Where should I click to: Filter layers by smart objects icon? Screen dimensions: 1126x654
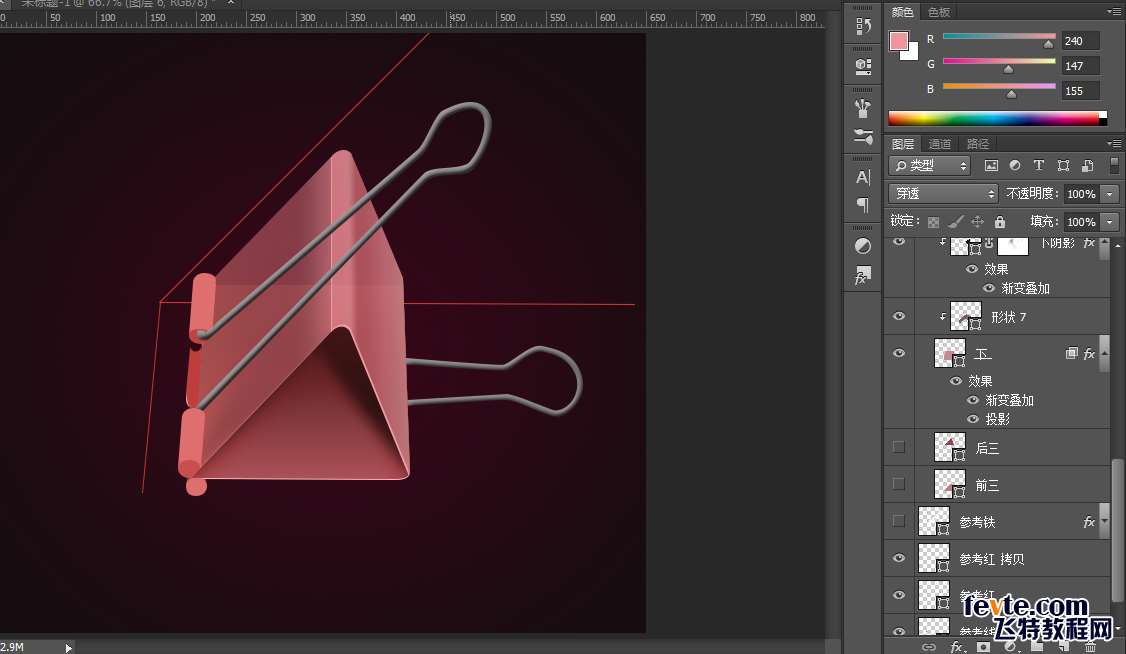tap(1087, 166)
